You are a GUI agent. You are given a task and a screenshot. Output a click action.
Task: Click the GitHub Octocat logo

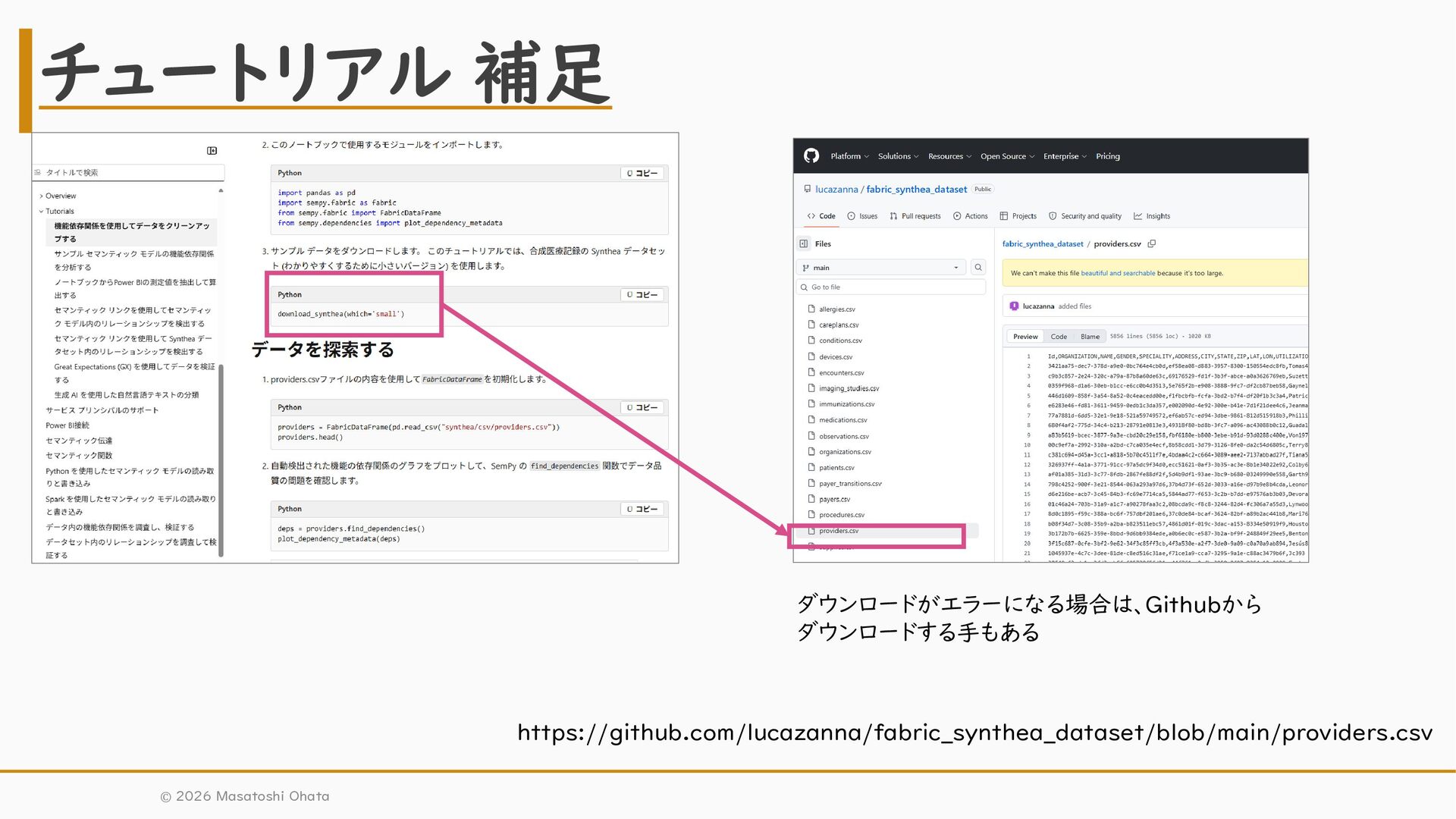811,155
